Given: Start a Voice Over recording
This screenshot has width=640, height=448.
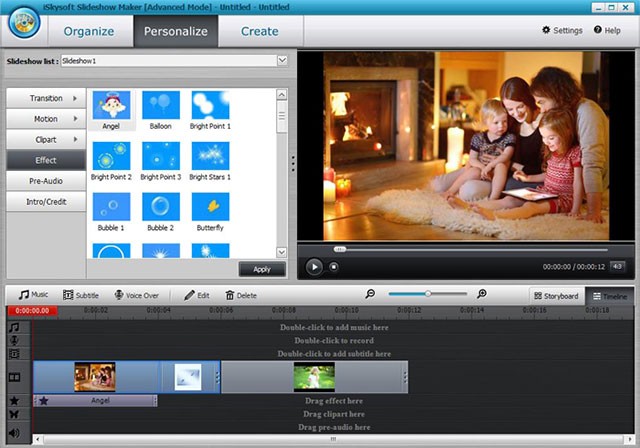Looking at the screenshot, I should pos(136,295).
